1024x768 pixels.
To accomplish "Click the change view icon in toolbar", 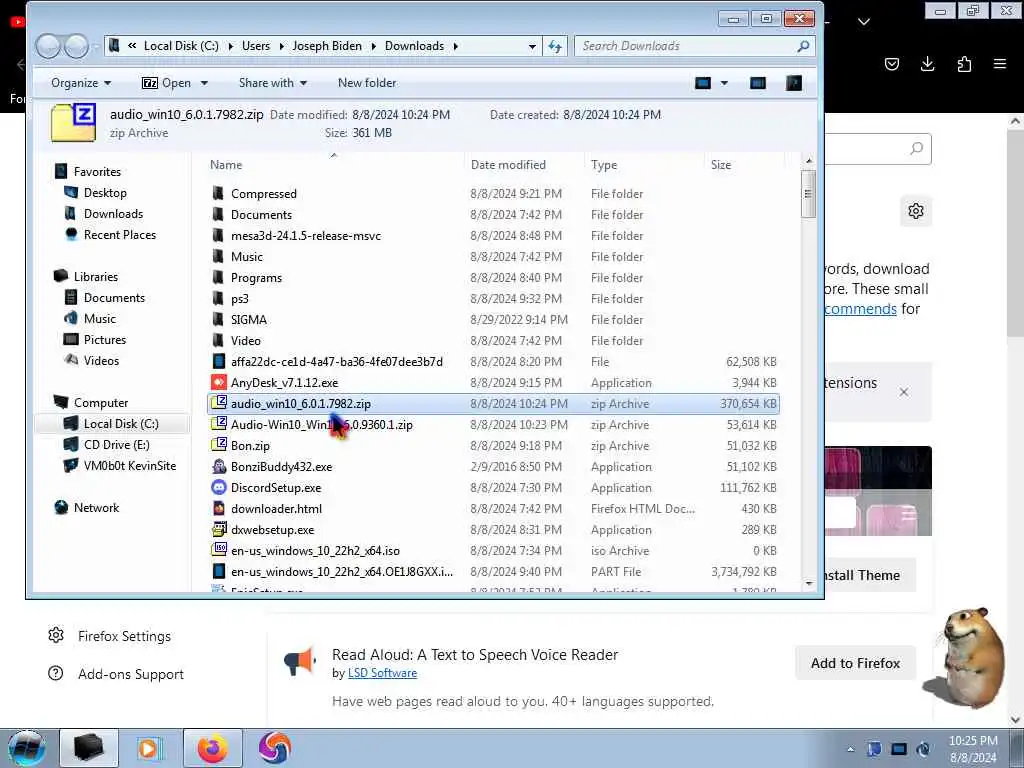I will (x=703, y=83).
